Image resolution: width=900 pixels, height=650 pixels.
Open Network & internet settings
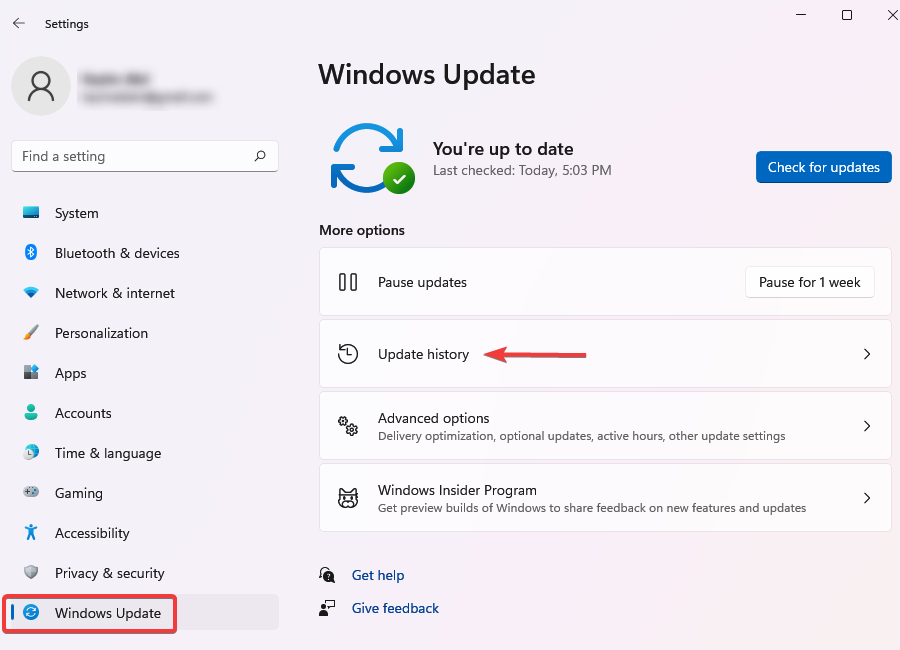coord(145,293)
